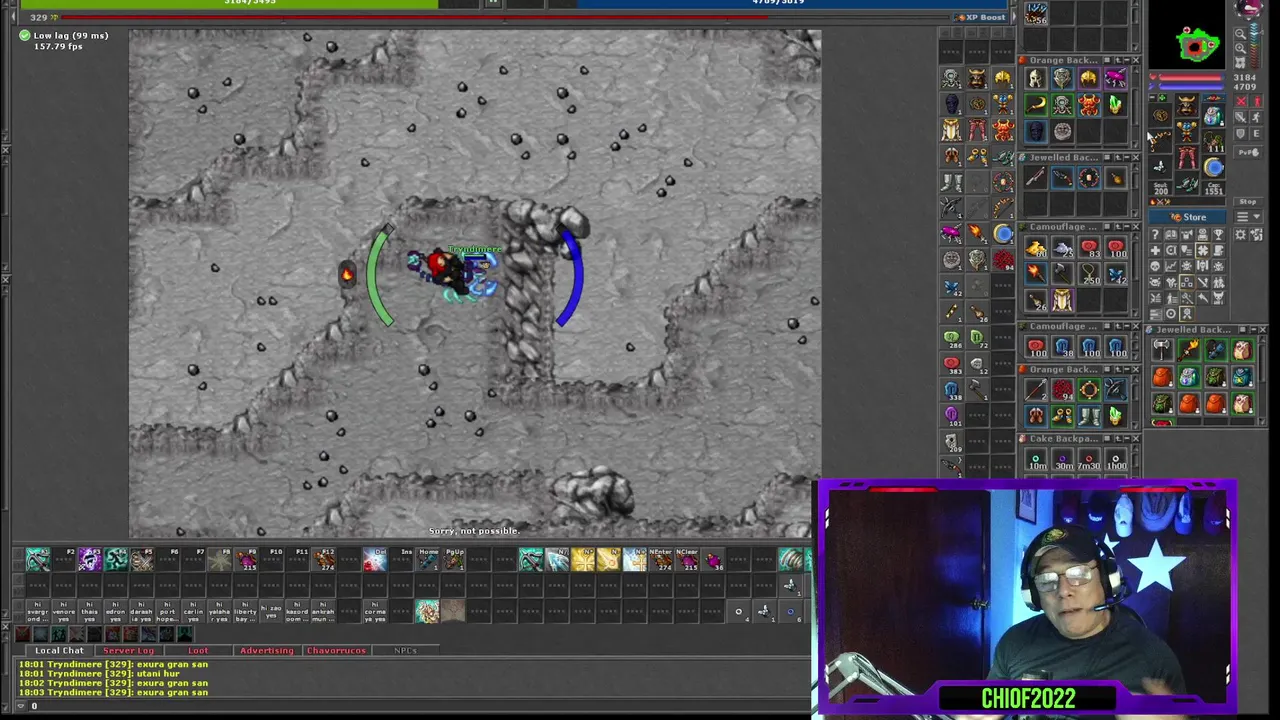1280x720 pixels.
Task: Select the axe in right Jewelled Backpack
Action: coord(1162,349)
